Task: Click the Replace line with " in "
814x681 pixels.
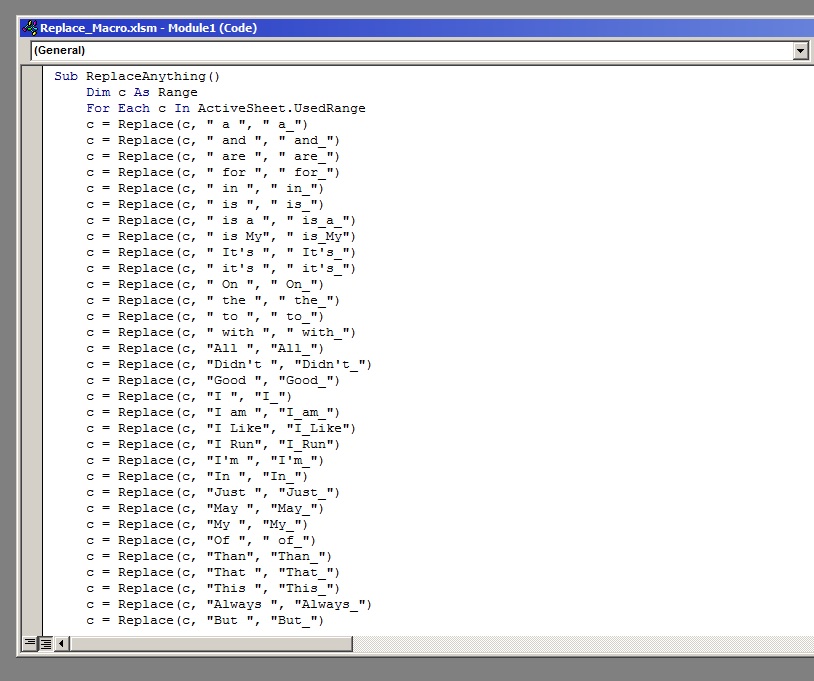Action: [205, 188]
